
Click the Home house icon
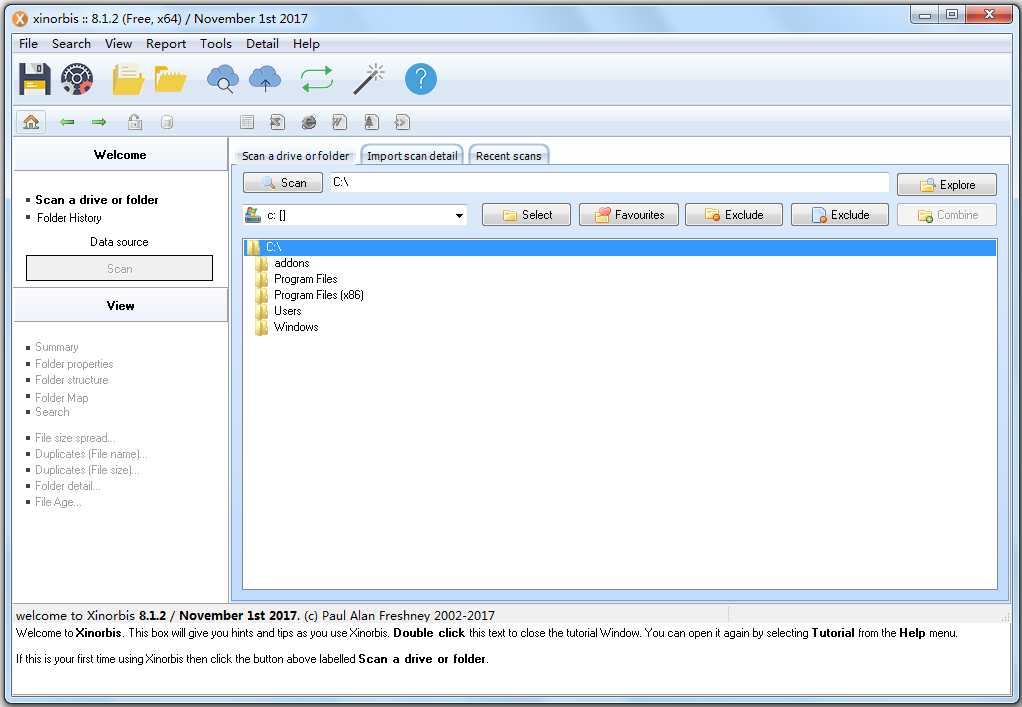(x=31, y=122)
